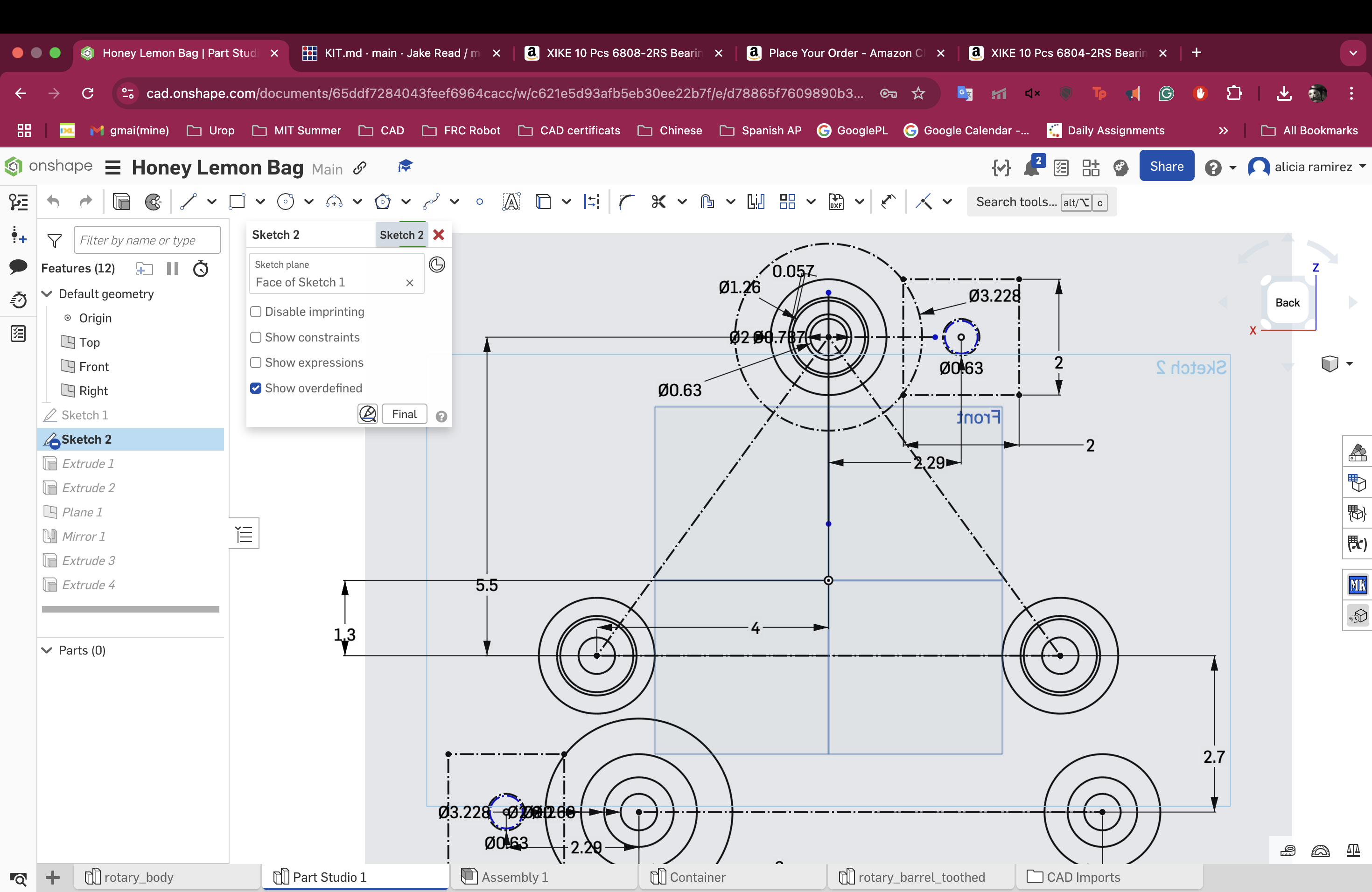Copy the document link icon
The height and width of the screenshot is (892, 1372).
360,167
